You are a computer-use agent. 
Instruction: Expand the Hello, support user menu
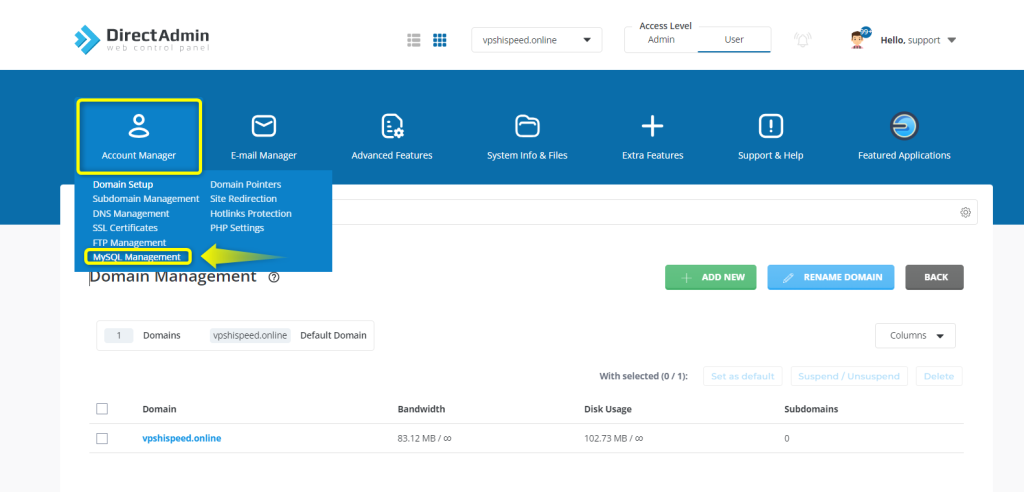pos(918,40)
